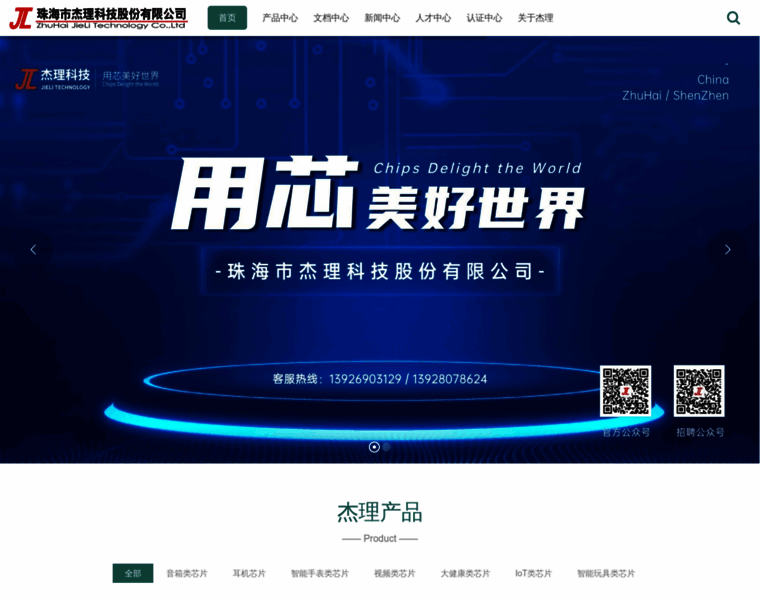Open the 文档中心 menu
The width and height of the screenshot is (760, 600).
[x=331, y=18]
